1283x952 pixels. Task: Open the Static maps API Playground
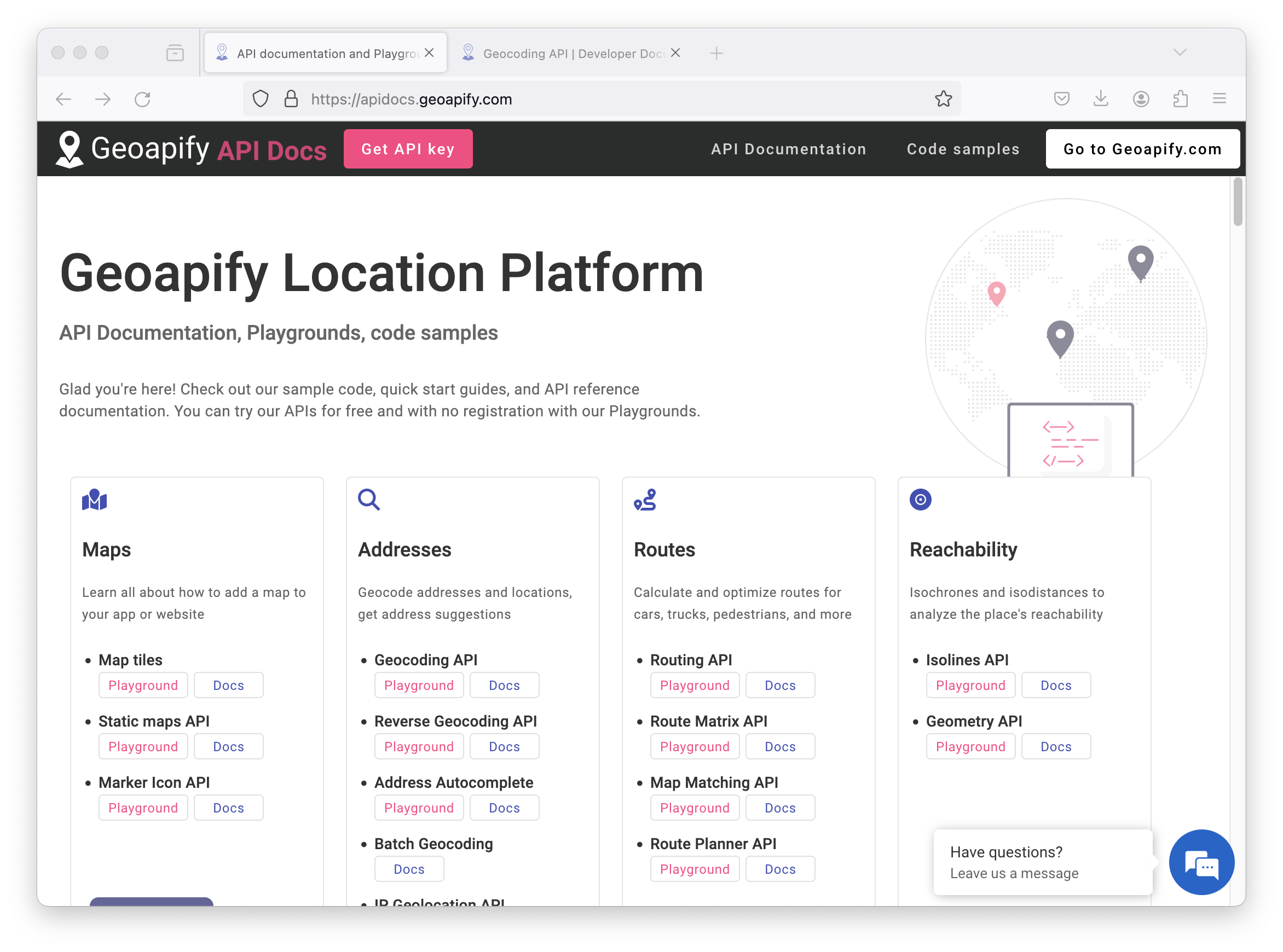click(x=143, y=747)
